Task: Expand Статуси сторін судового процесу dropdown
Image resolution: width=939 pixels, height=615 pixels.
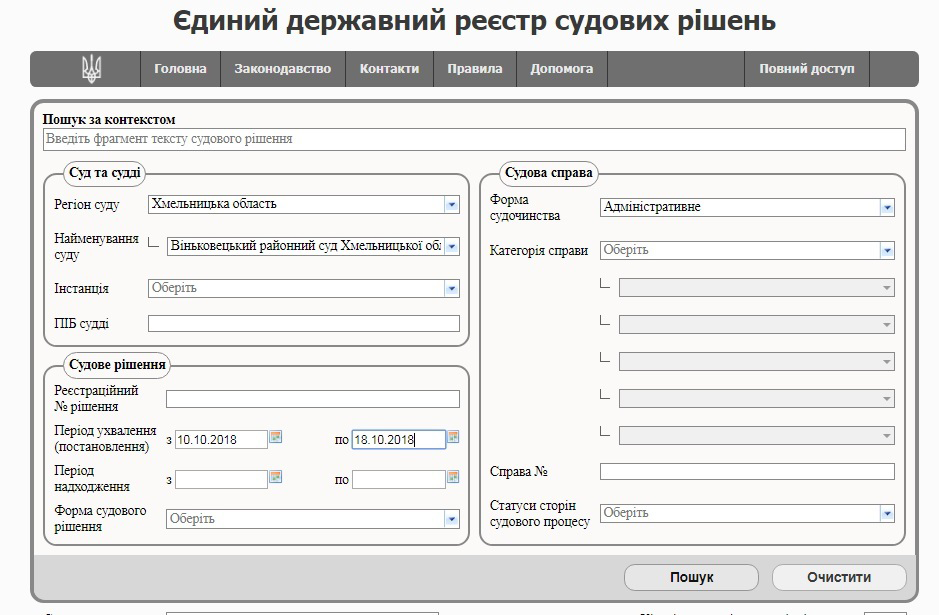Action: (x=886, y=513)
